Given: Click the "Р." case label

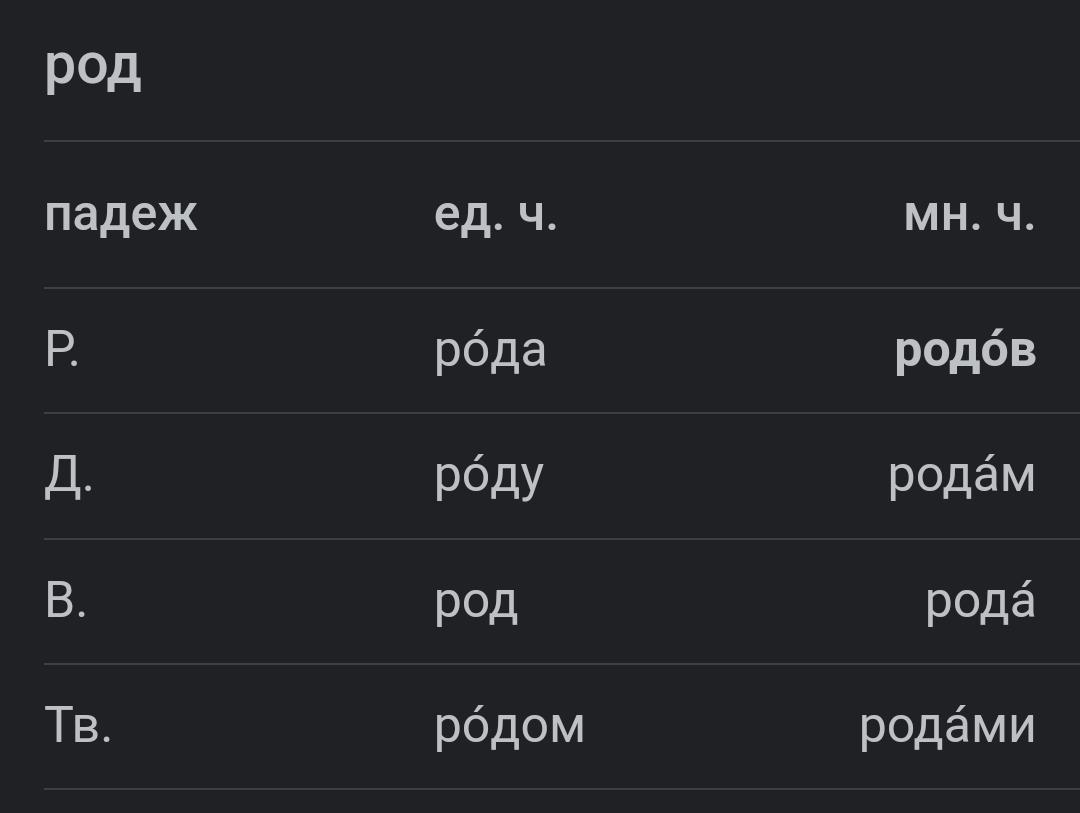Looking at the screenshot, I should pyautogui.click(x=62, y=351).
